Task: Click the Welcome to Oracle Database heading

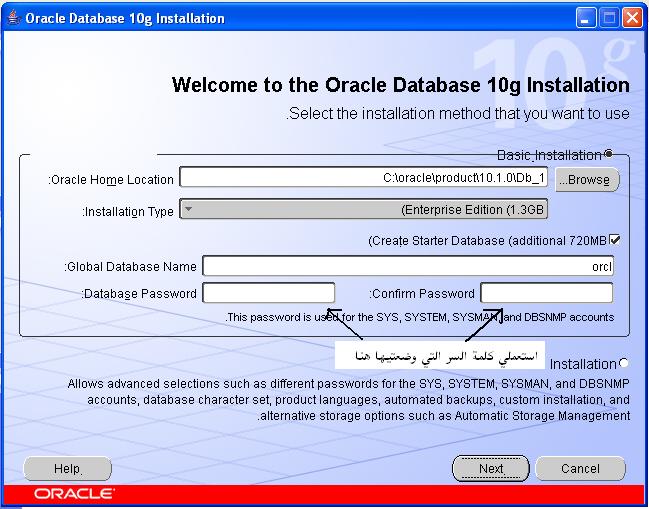Action: 401,85
